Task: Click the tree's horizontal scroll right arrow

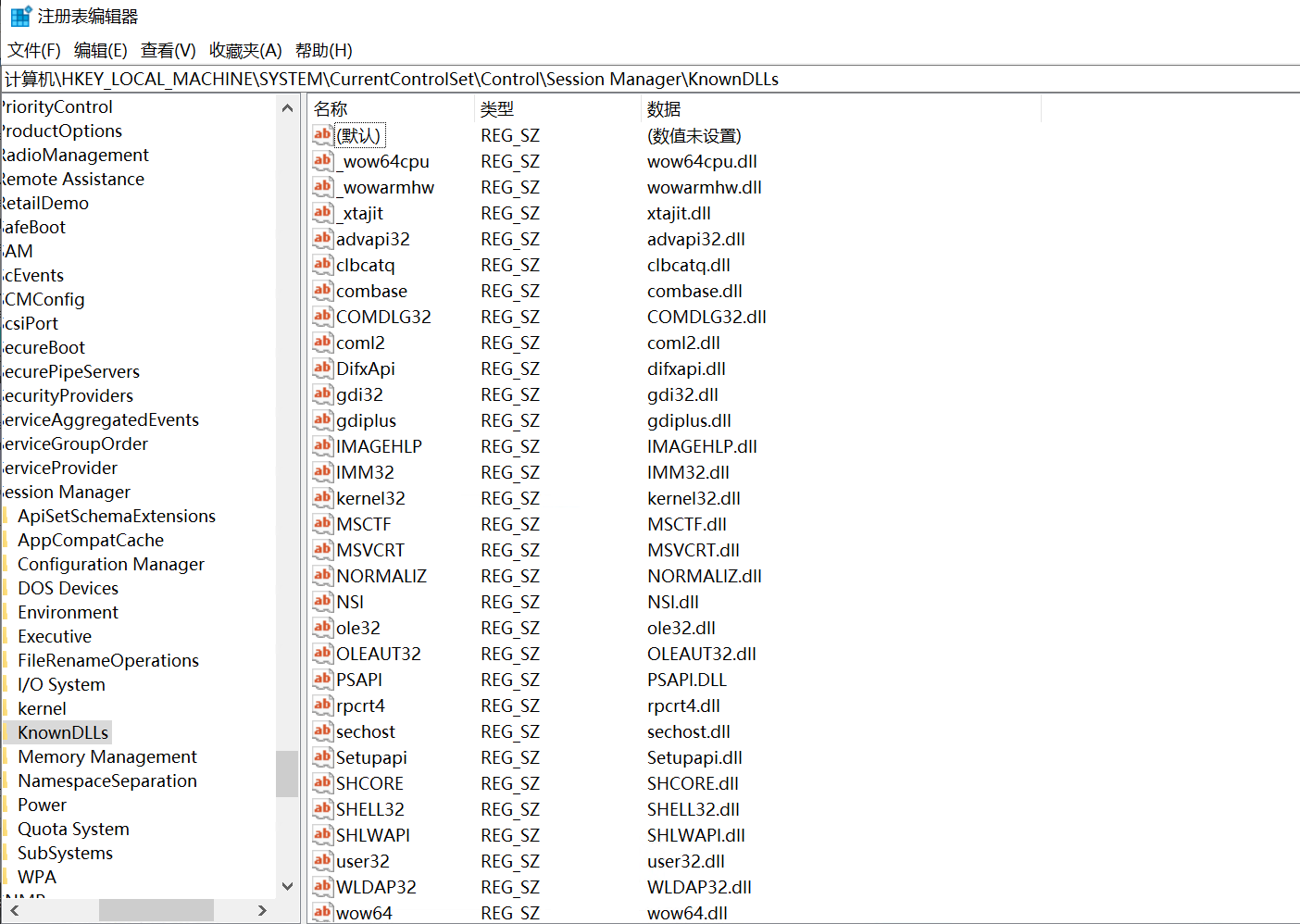Action: [x=262, y=910]
